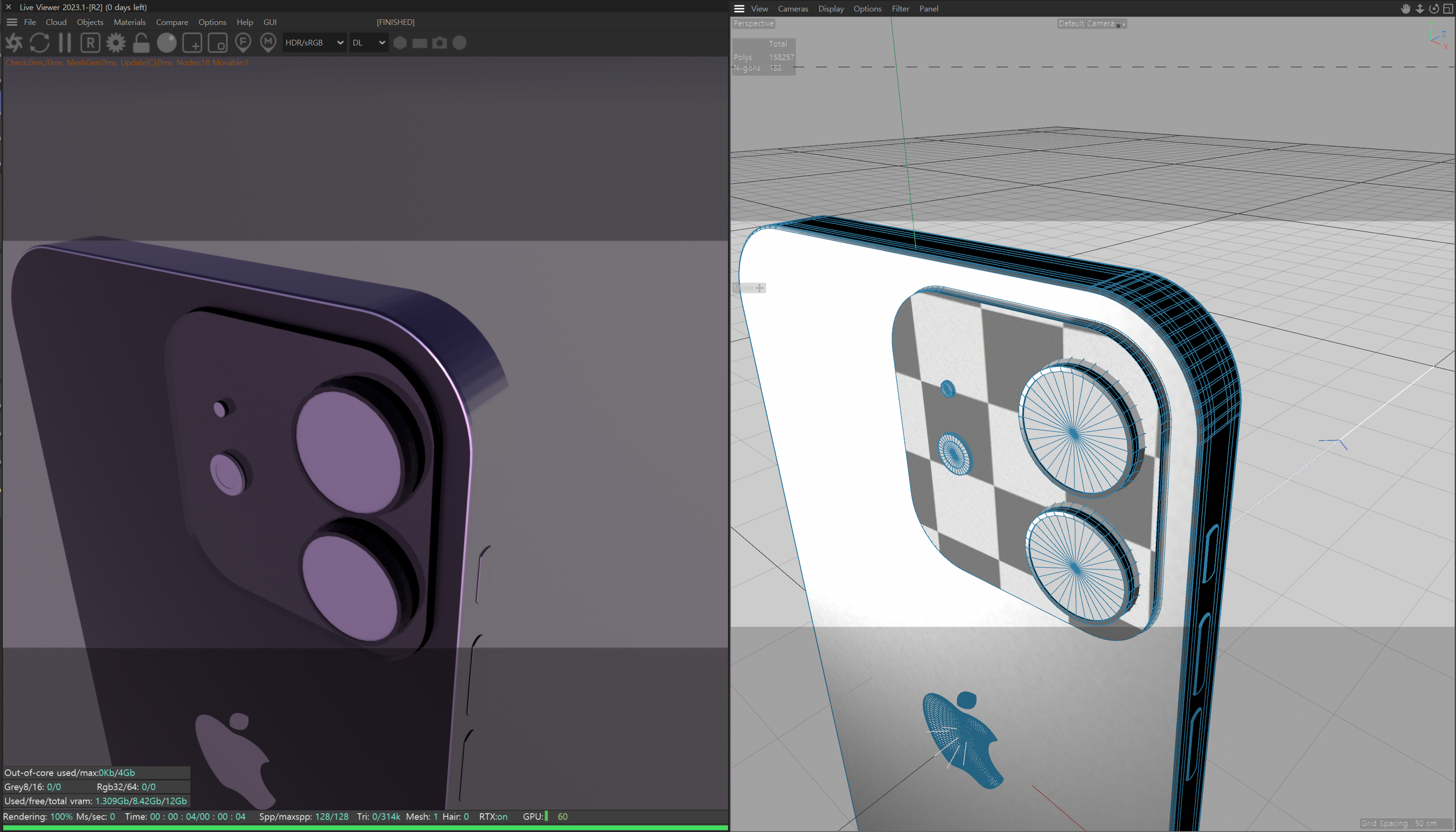Click the [FINISHED] render status text
This screenshot has width=1456, height=832.
(x=395, y=22)
